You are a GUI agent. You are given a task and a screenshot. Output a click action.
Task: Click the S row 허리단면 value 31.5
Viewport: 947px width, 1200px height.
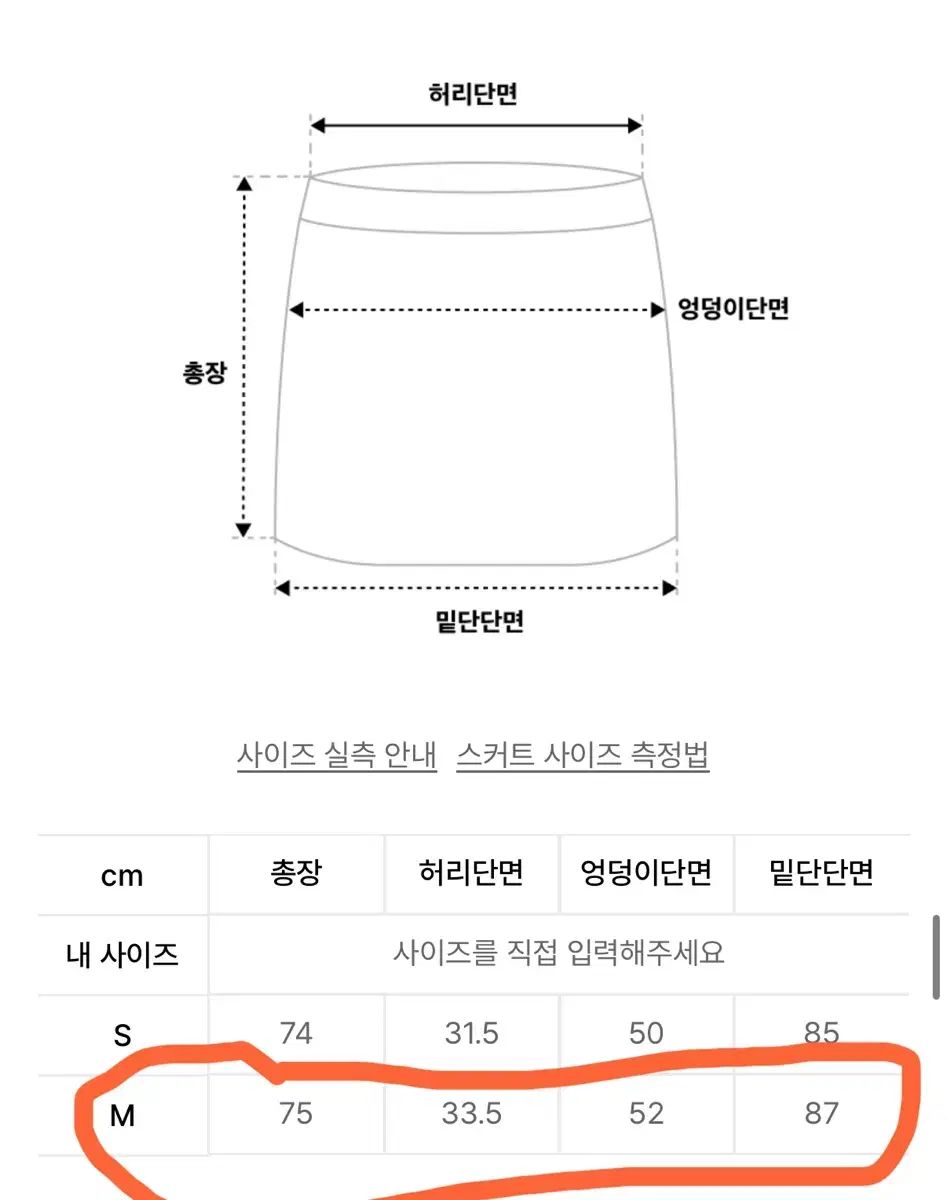click(471, 1033)
